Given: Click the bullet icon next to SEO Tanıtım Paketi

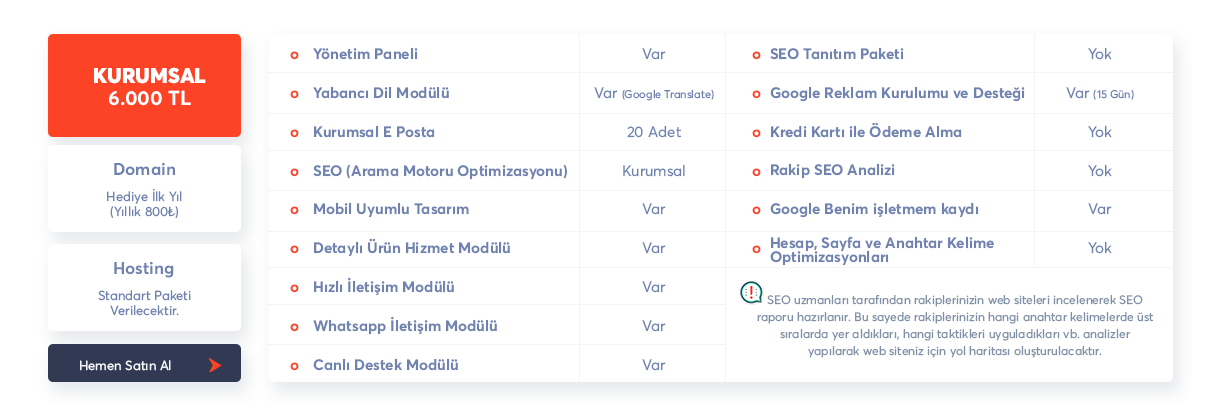Looking at the screenshot, I should (x=756, y=55).
